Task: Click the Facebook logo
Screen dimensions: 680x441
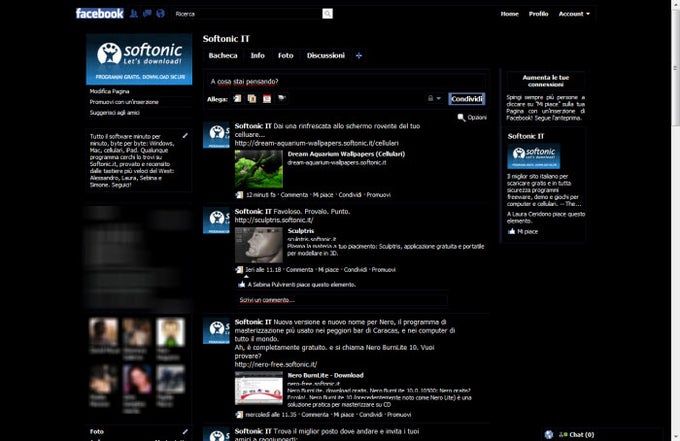Action: pyautogui.click(x=100, y=13)
